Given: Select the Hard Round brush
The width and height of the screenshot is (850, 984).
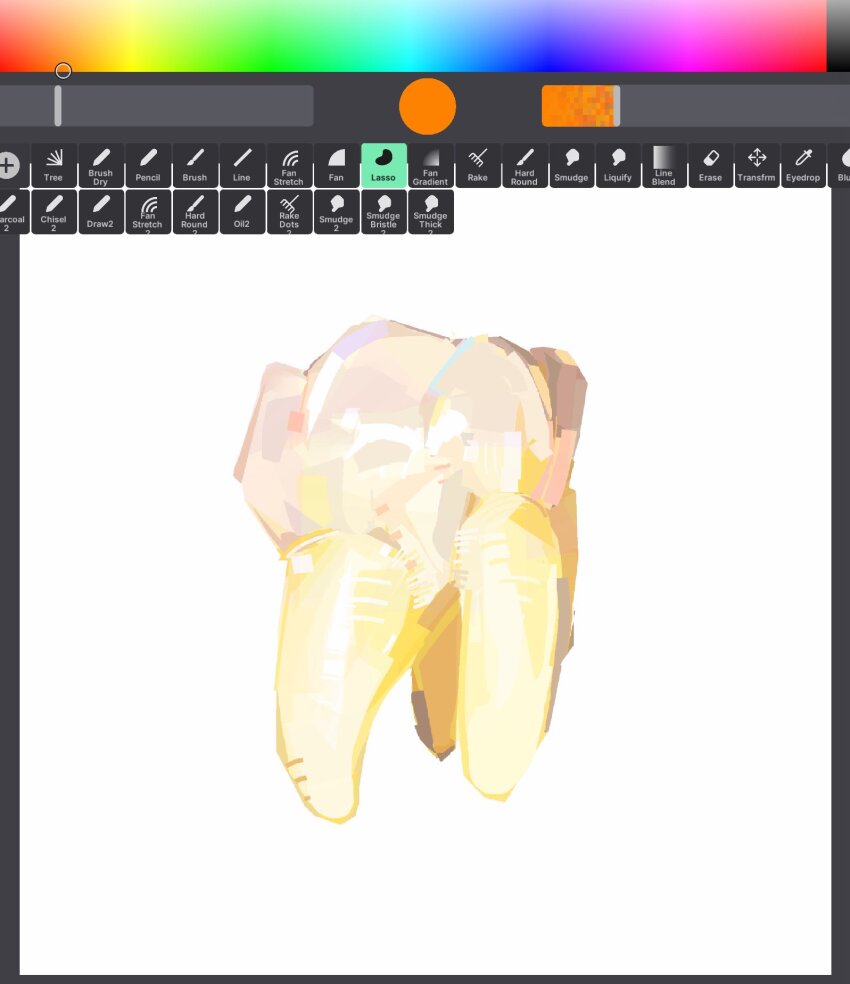Looking at the screenshot, I should coord(524,165).
